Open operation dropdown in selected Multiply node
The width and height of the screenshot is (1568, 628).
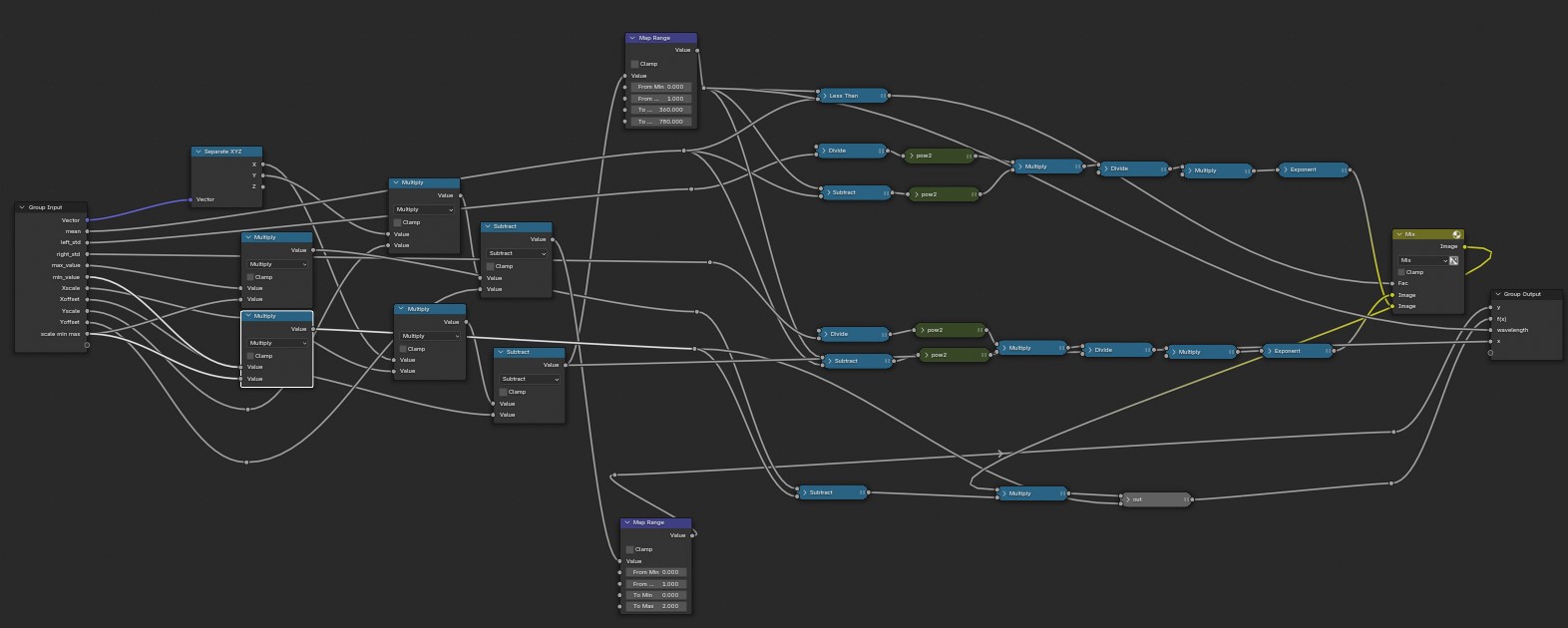tap(277, 343)
